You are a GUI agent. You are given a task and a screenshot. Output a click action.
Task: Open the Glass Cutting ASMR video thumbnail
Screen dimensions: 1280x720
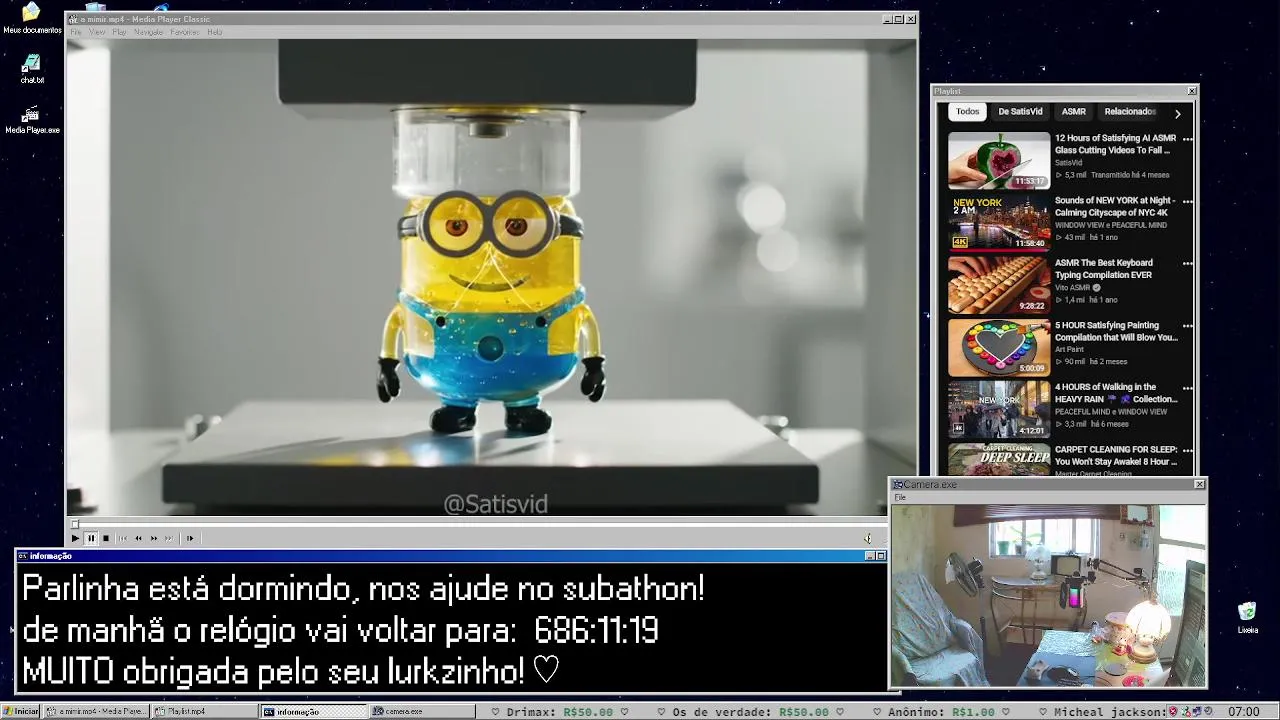[x=999, y=160]
